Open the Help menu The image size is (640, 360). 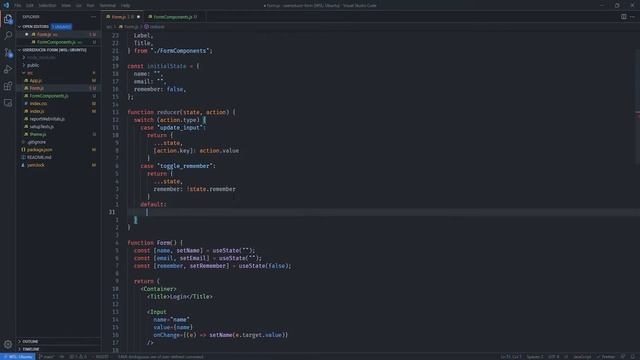click(x=126, y=6)
